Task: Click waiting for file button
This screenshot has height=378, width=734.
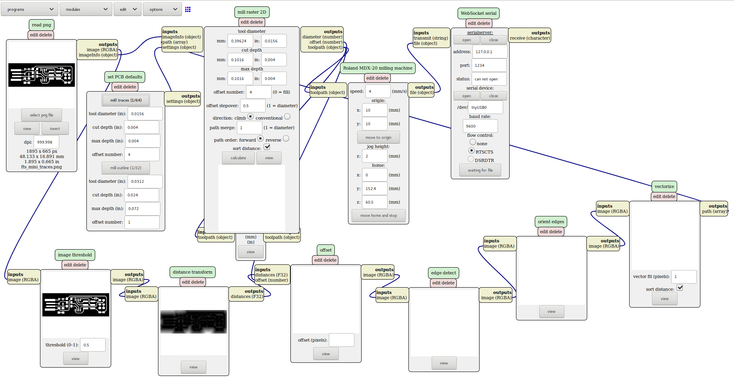Action: point(480,170)
